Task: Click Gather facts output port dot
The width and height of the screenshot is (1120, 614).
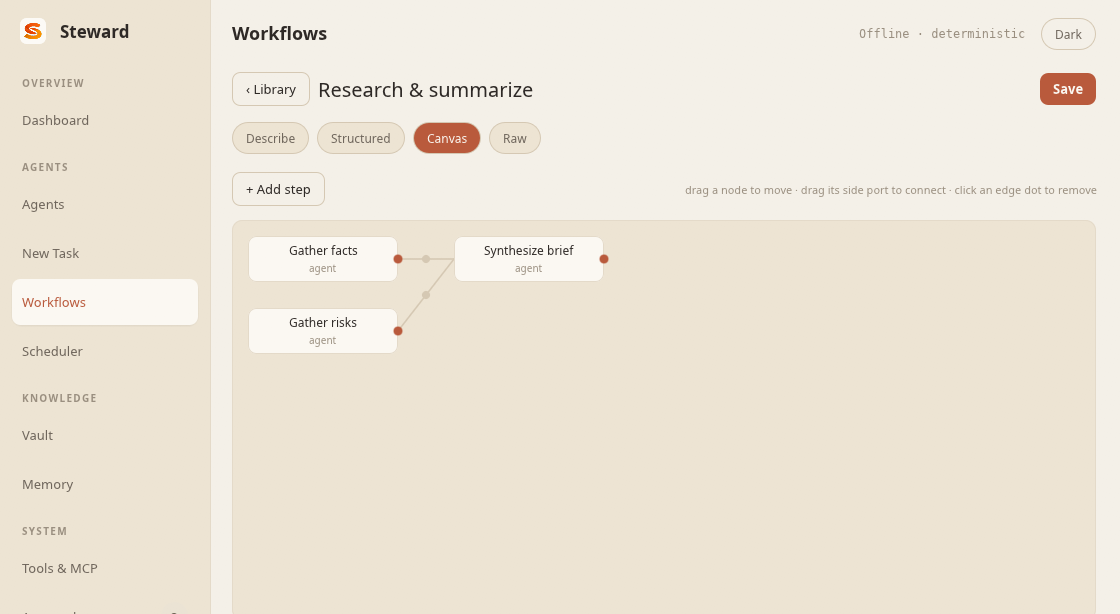Action: [398, 259]
